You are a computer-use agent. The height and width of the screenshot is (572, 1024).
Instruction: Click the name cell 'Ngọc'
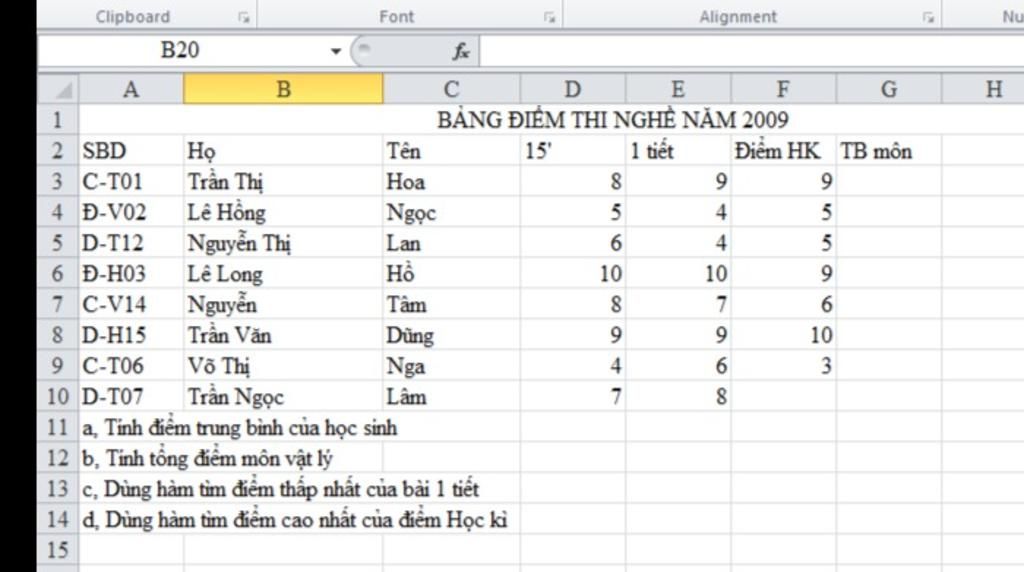pos(451,212)
